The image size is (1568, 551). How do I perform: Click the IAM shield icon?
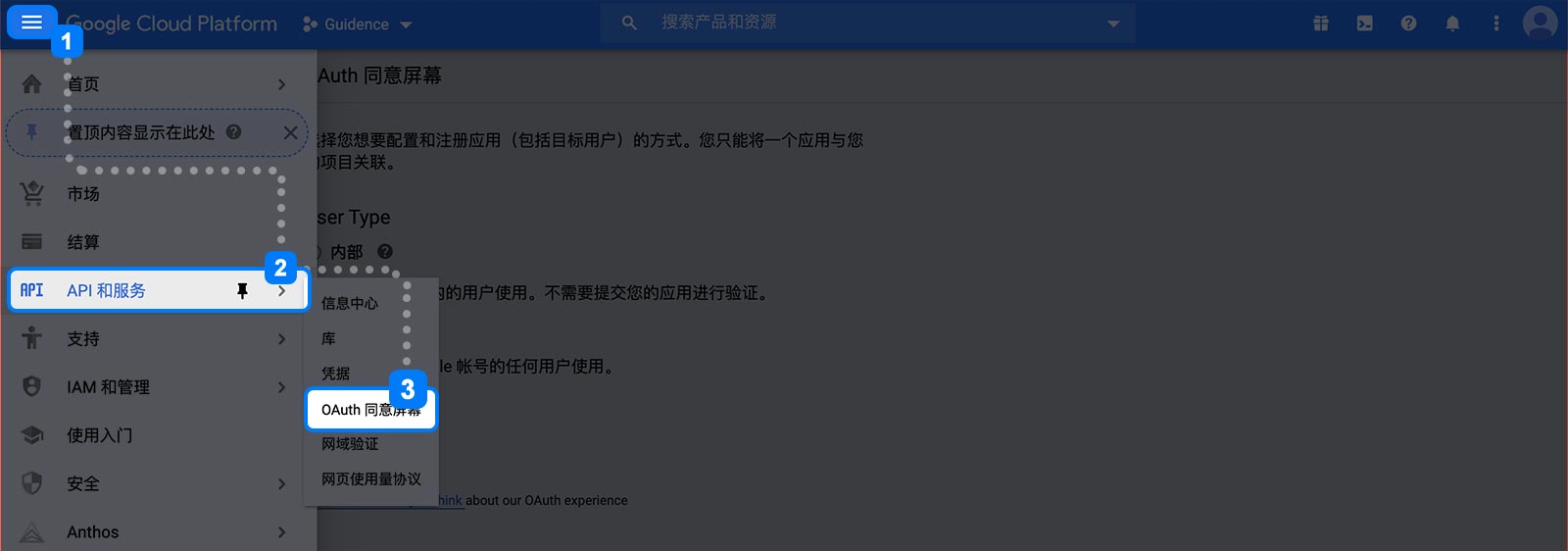click(x=32, y=386)
